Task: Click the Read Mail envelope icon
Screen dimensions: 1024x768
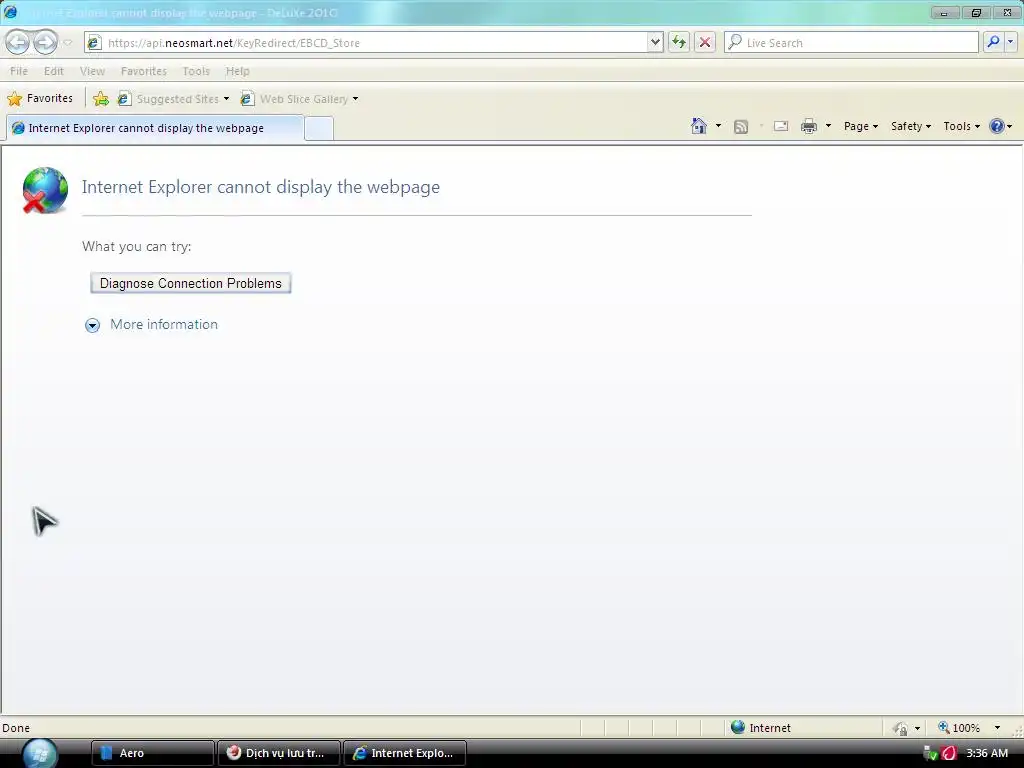Action: coord(781,126)
